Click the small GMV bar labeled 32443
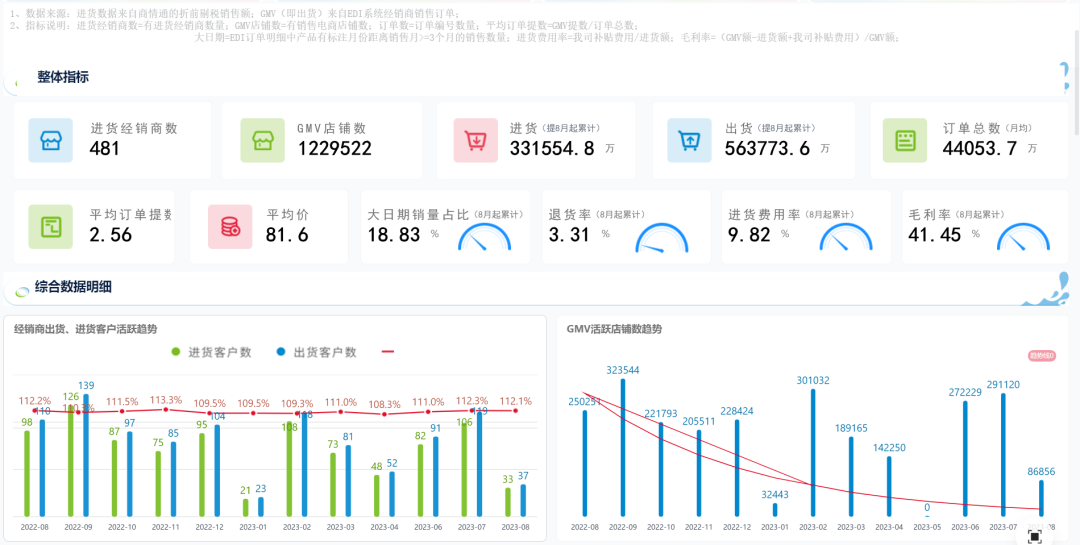This screenshot has height=545, width=1080. tap(775, 510)
